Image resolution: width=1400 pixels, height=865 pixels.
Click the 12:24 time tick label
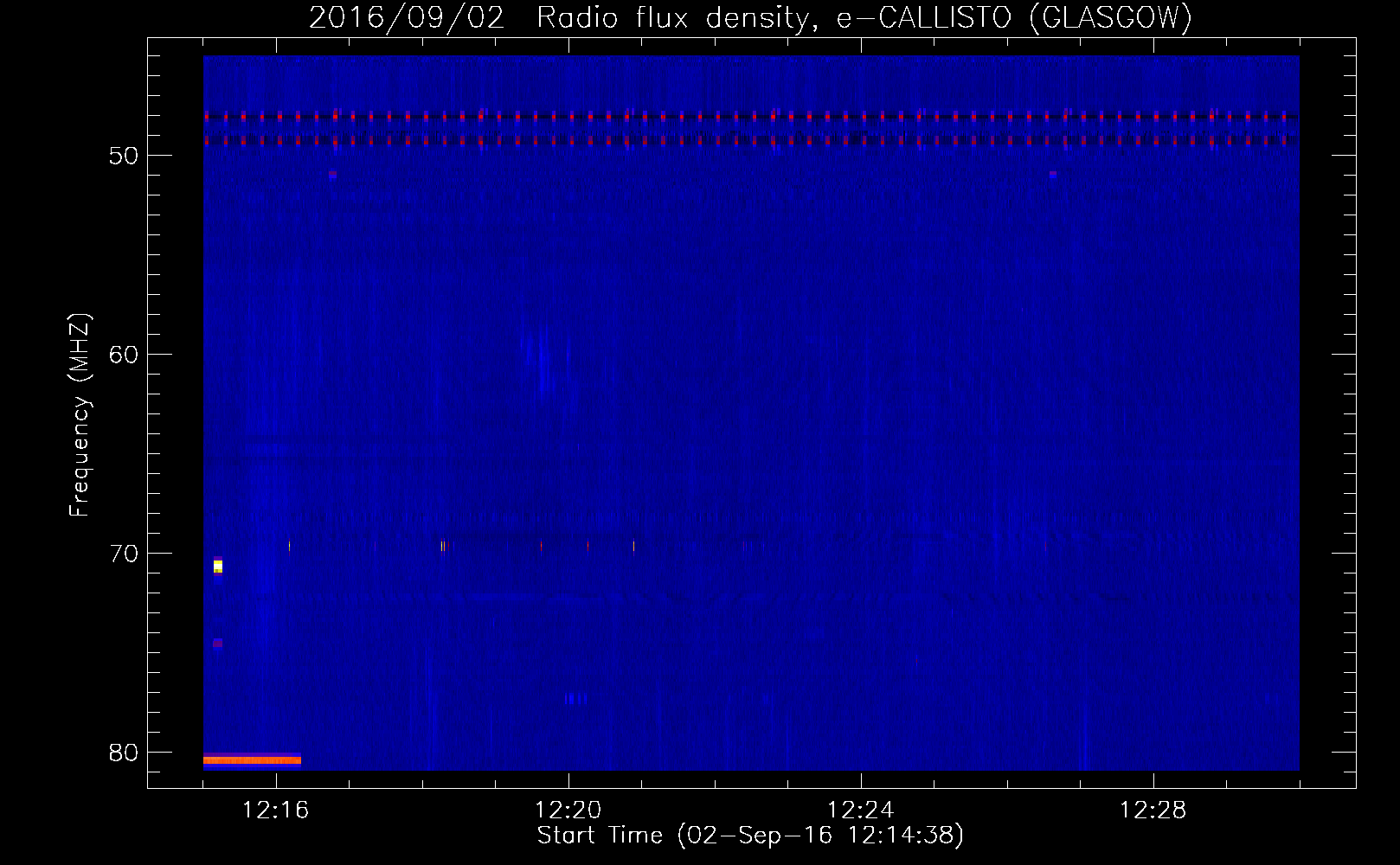click(x=861, y=810)
